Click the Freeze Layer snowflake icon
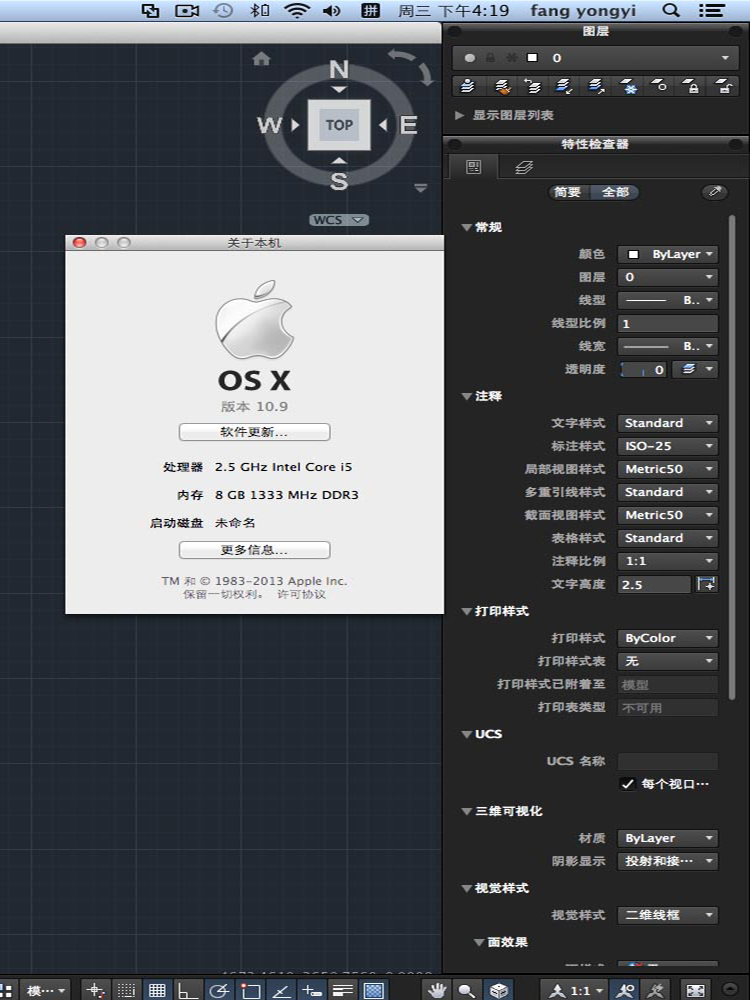 coord(629,85)
